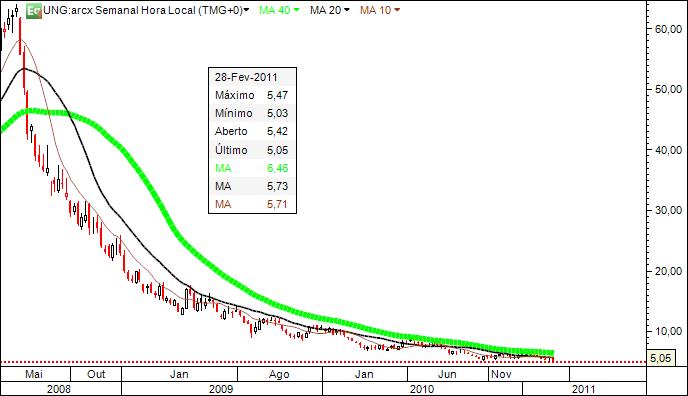Screen dimensions: 688x396
Task: Click the 60,00 price axis label
Action: (x=668, y=29)
